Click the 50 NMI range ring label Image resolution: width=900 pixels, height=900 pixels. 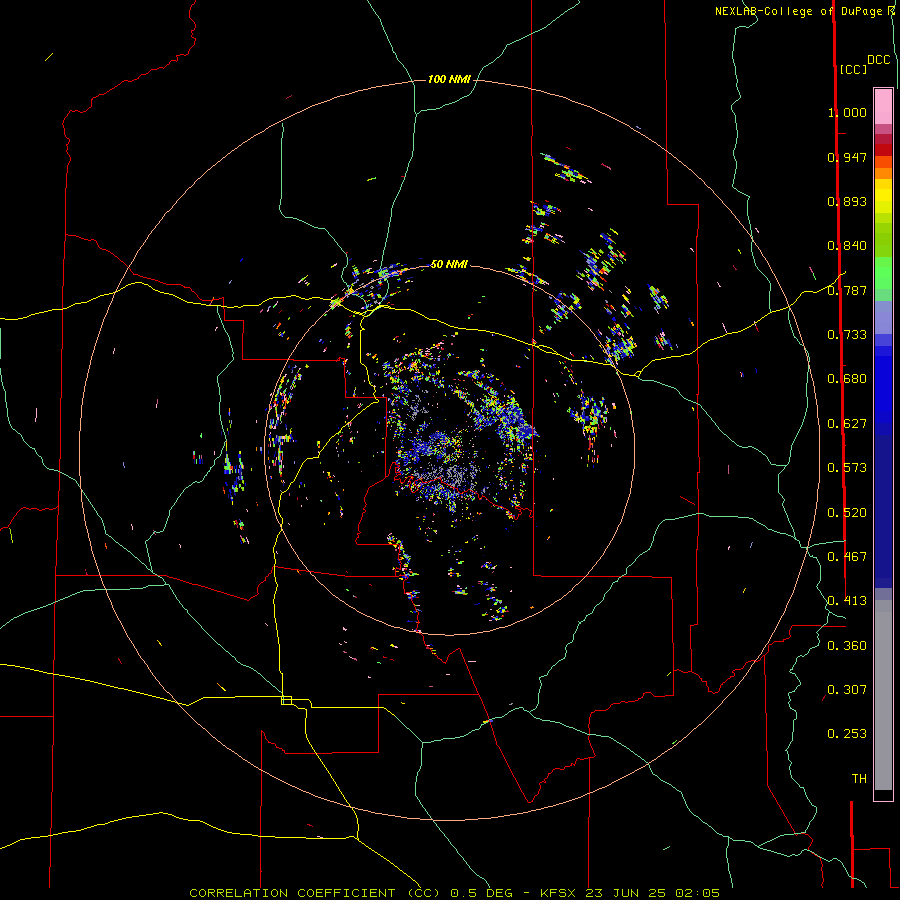(x=449, y=264)
